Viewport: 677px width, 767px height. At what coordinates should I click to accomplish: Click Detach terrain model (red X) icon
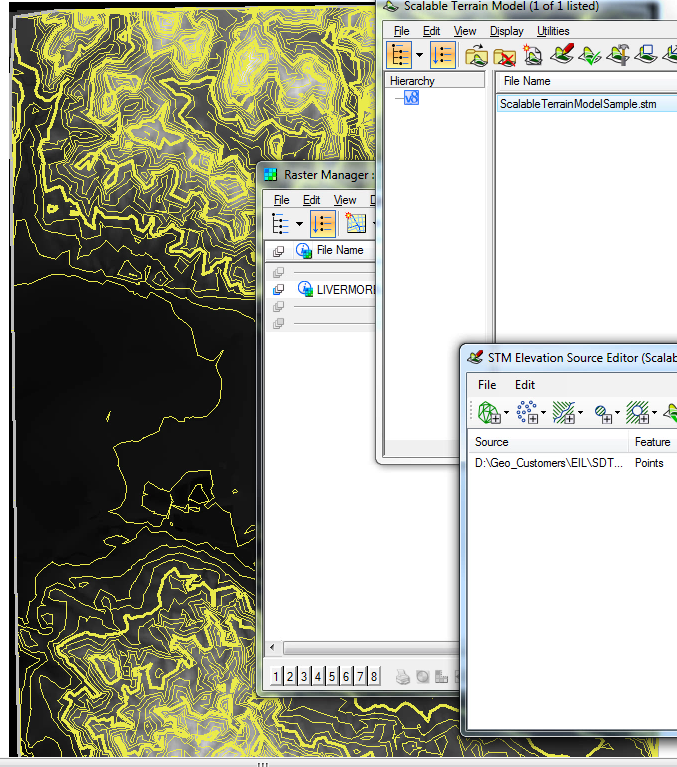pos(504,56)
